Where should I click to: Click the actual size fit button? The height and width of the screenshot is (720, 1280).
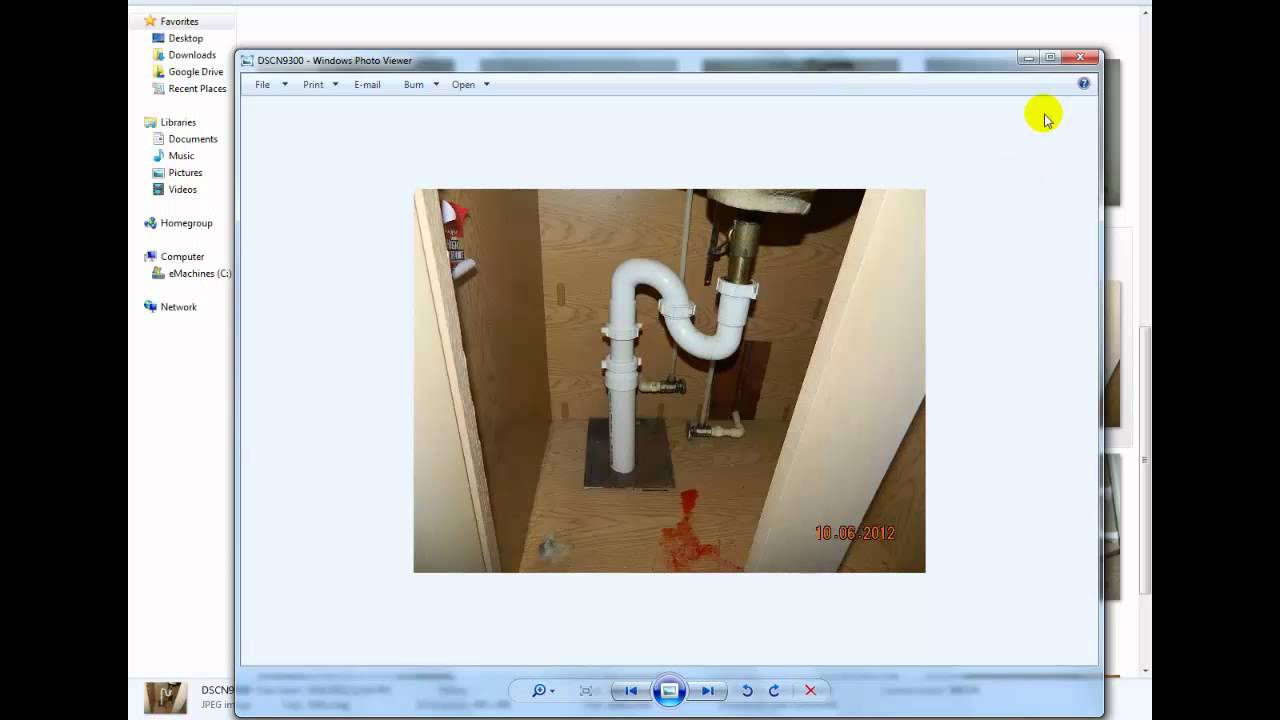[586, 690]
